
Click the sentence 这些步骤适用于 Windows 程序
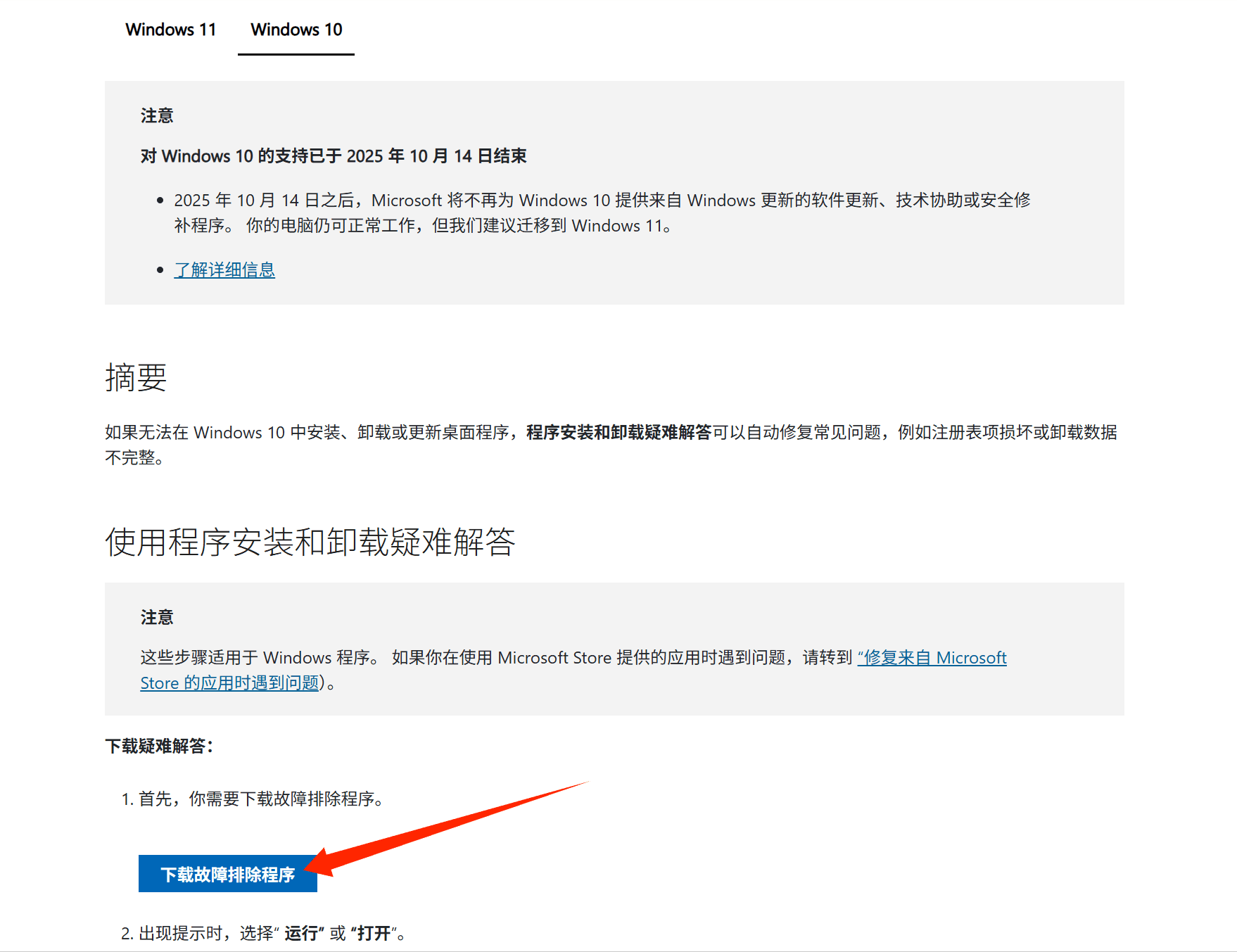(x=260, y=658)
